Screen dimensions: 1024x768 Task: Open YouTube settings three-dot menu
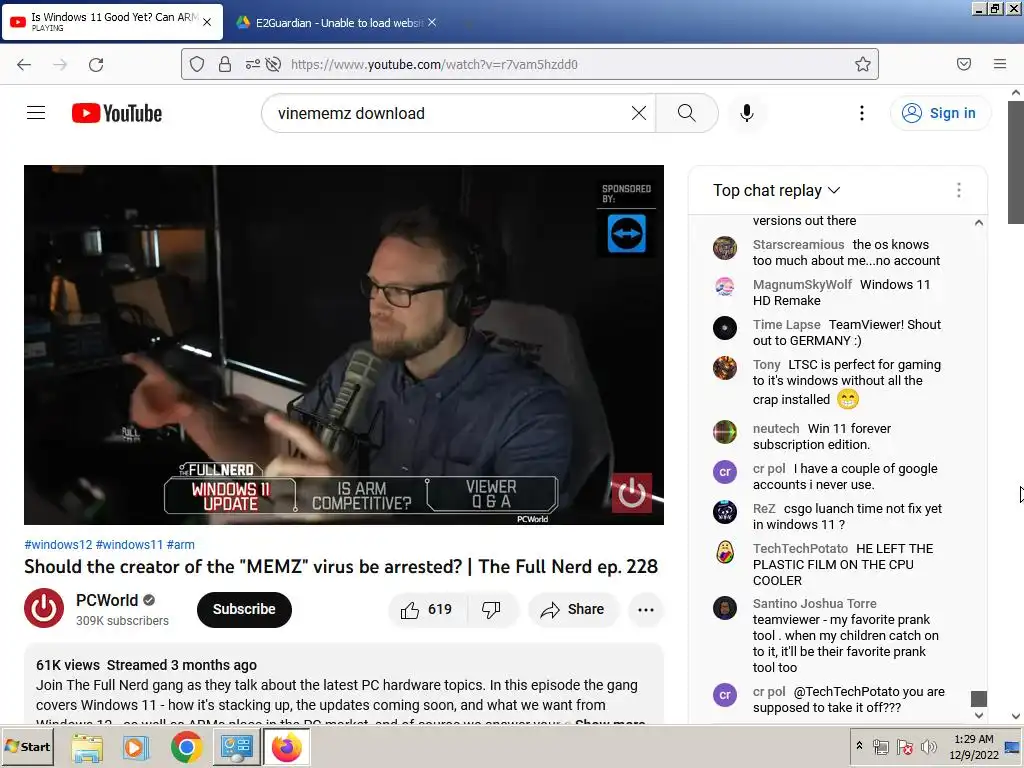coord(862,113)
